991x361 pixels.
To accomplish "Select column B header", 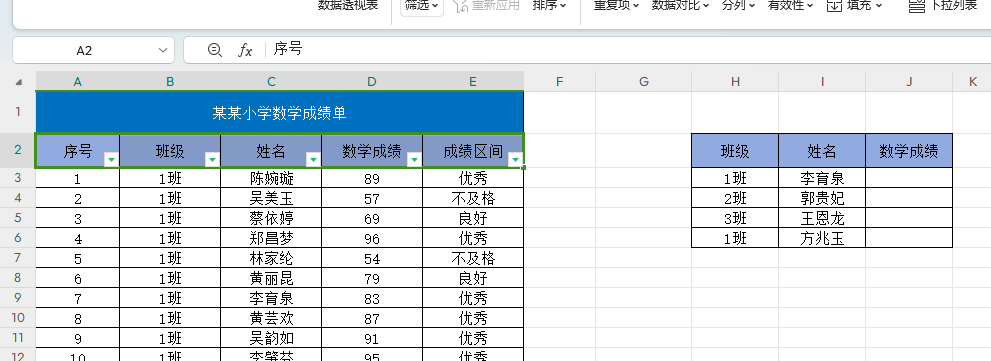I will [170, 82].
